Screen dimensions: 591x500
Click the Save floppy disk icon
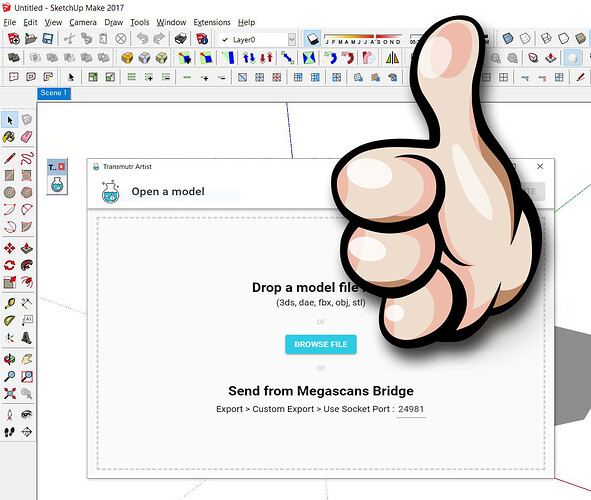47,39
